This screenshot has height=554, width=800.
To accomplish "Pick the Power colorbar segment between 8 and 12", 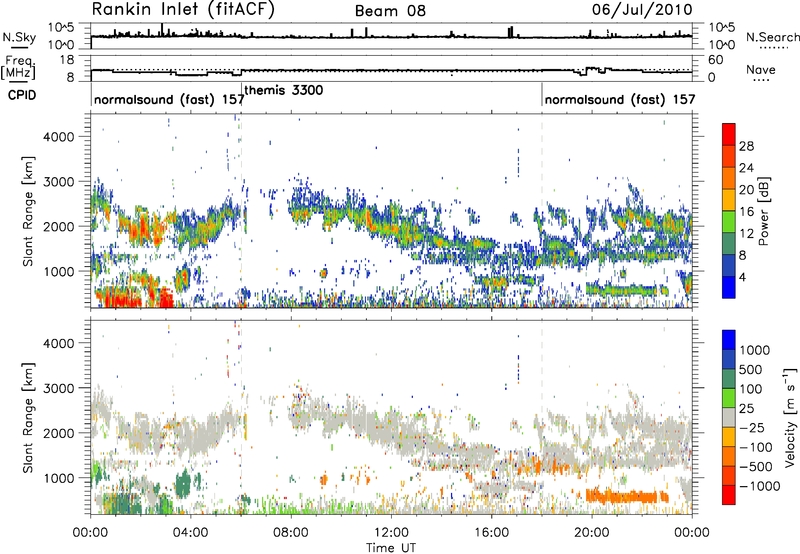I will tap(729, 243).
